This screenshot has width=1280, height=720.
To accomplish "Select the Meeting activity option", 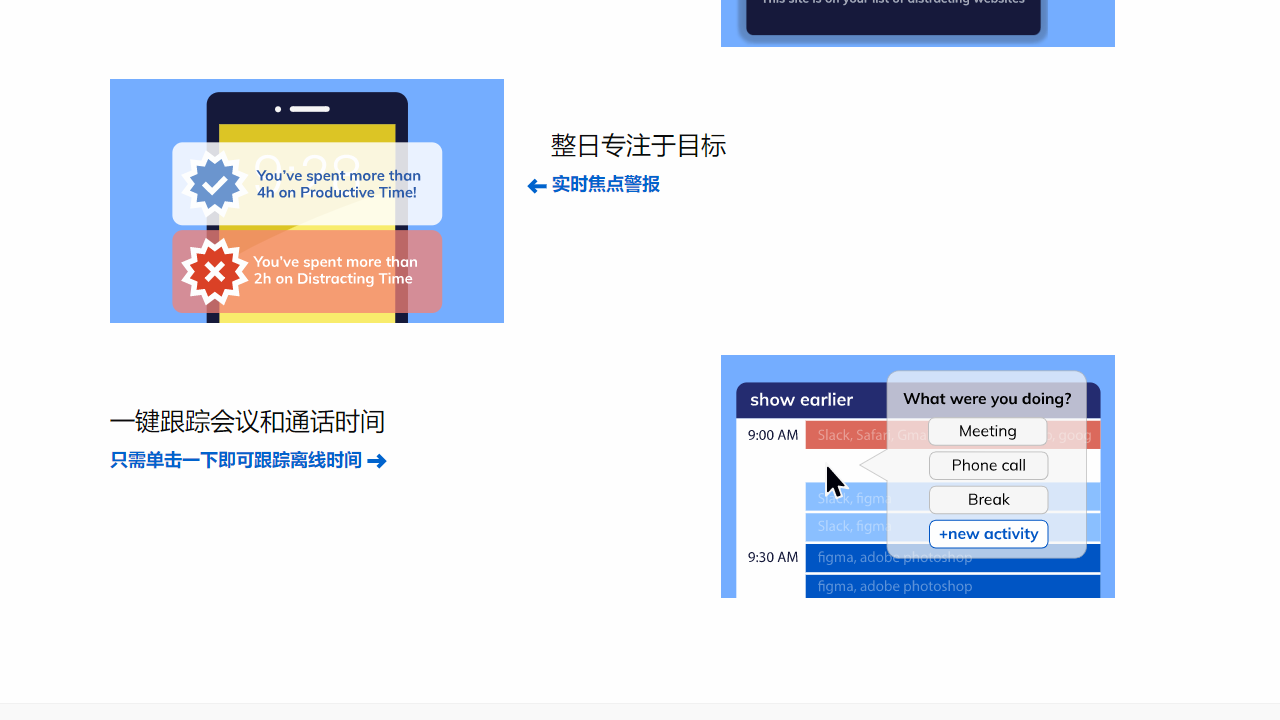I will pyautogui.click(x=987, y=431).
